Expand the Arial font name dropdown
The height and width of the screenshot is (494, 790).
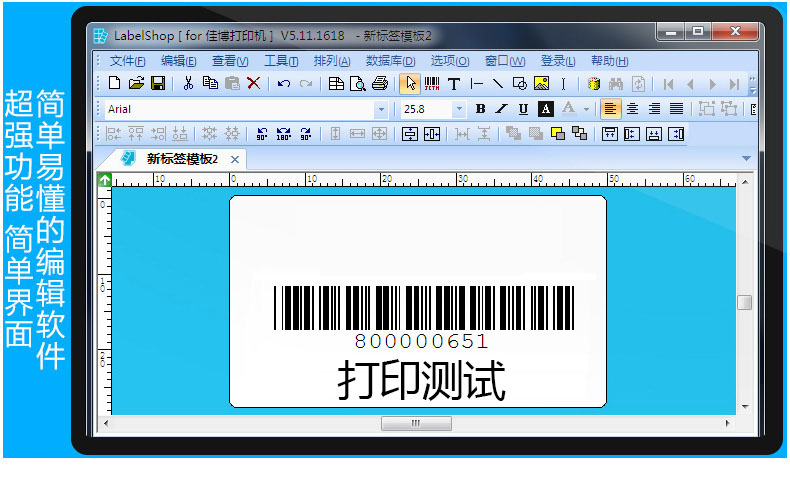pos(381,109)
